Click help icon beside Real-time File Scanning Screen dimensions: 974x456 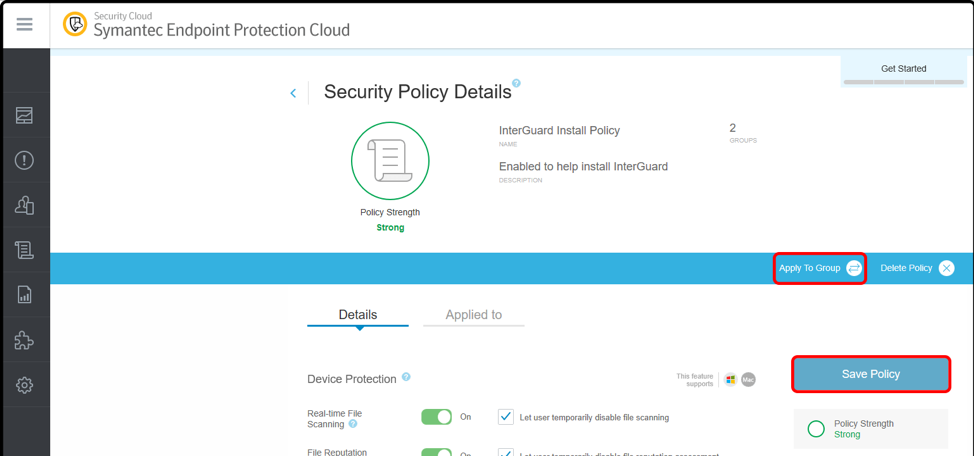(353, 424)
